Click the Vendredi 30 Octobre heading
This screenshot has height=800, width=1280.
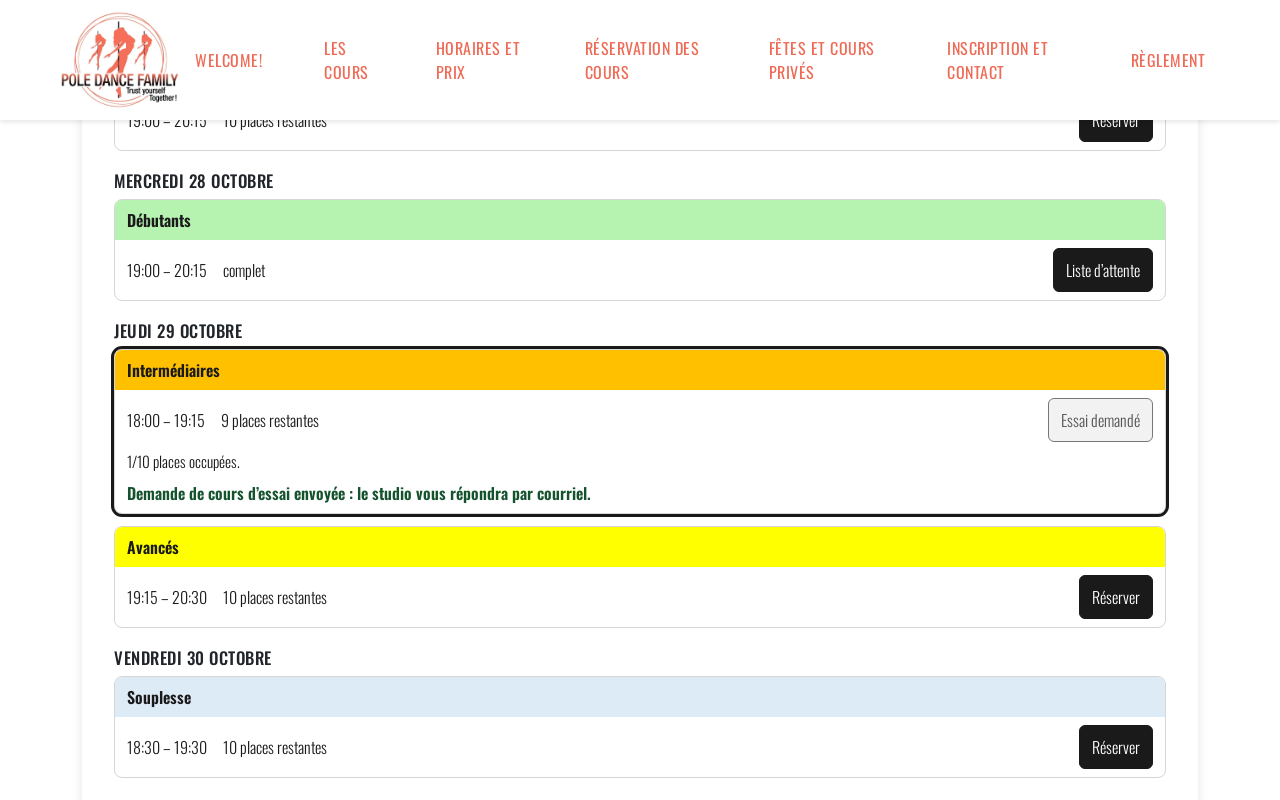point(193,658)
